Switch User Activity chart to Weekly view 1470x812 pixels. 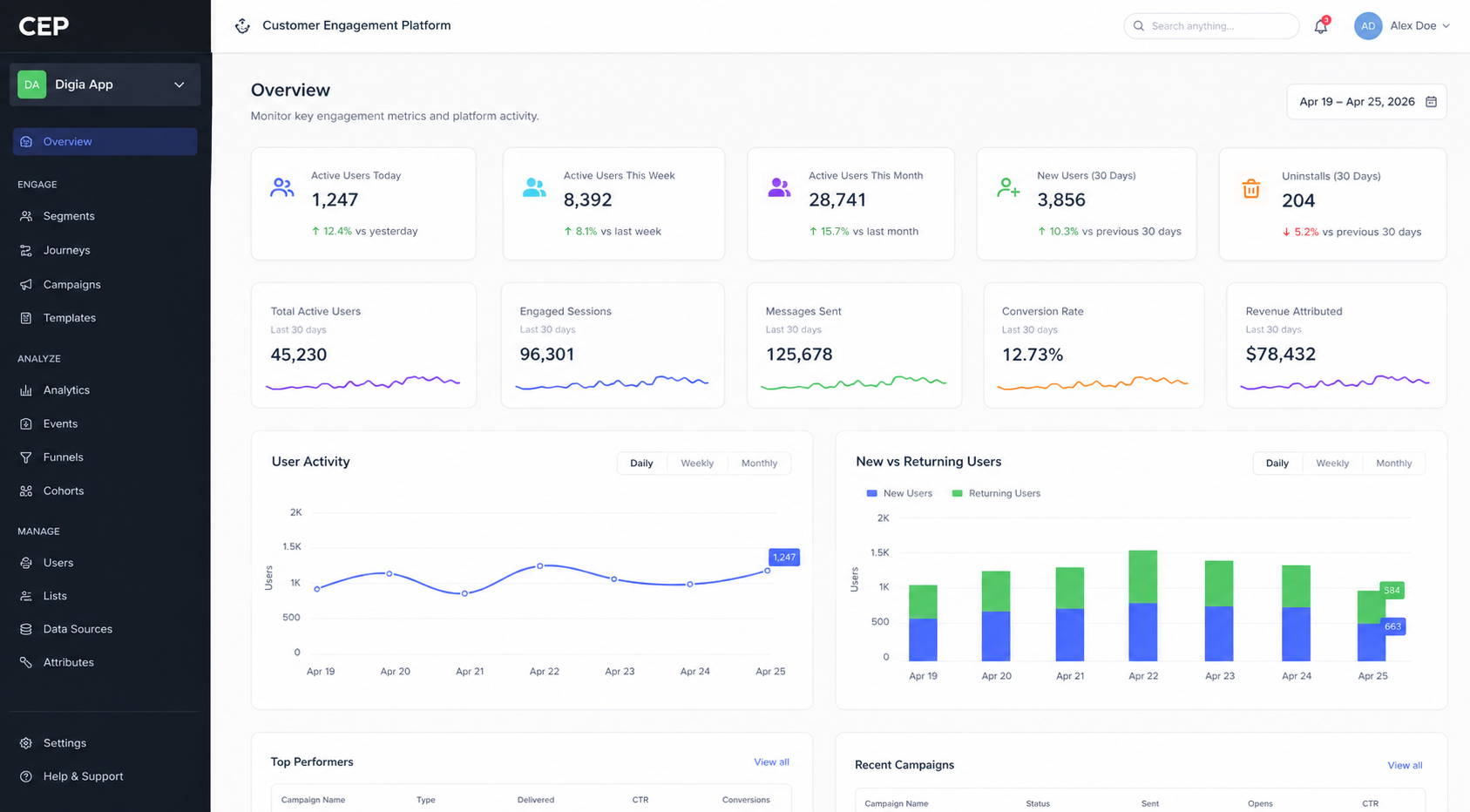pos(697,463)
